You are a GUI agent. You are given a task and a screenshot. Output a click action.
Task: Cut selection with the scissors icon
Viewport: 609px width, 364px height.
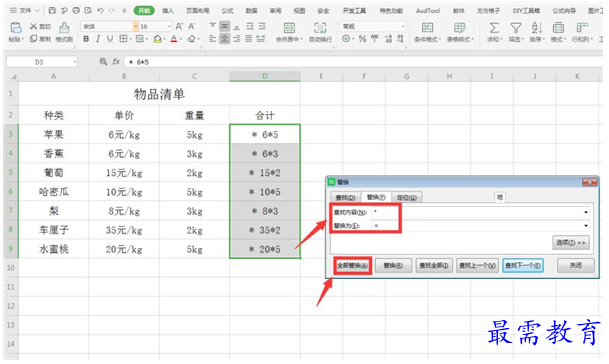tap(34, 26)
